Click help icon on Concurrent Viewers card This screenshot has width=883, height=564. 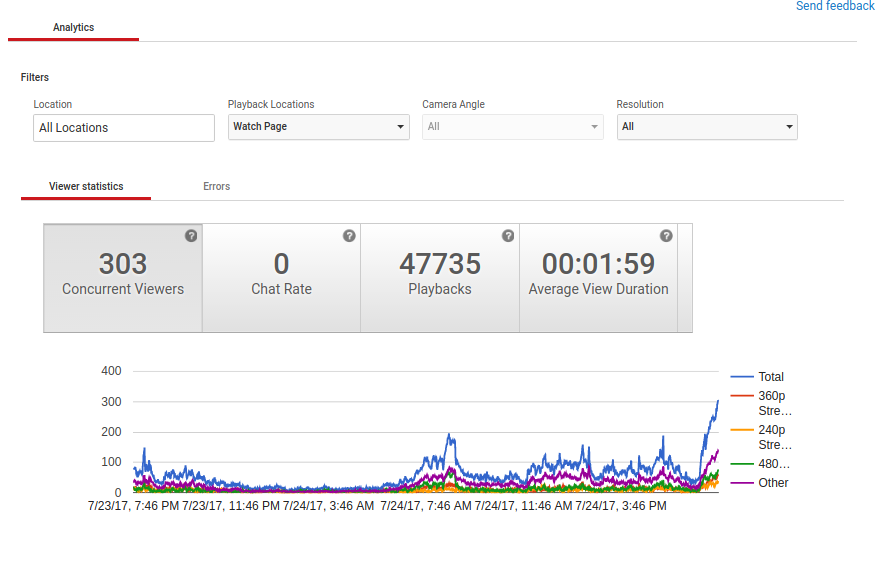(191, 236)
